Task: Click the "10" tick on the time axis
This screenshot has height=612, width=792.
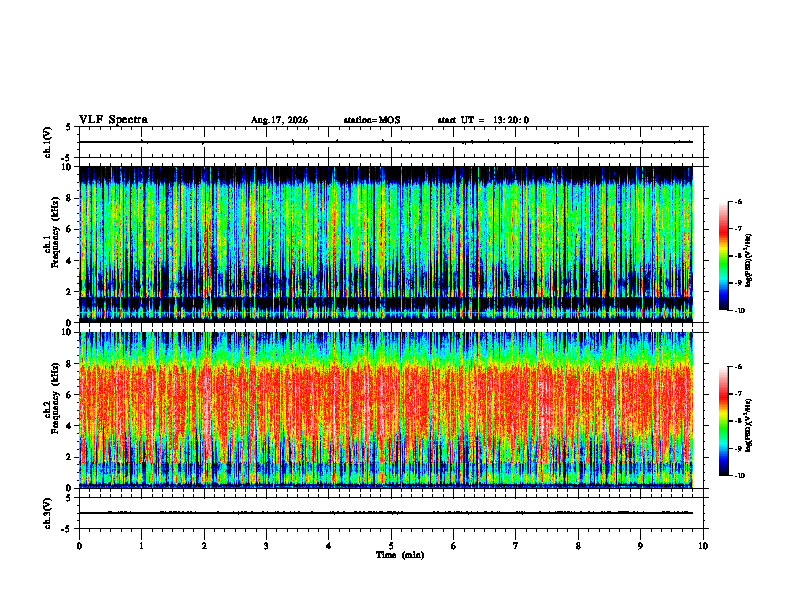Action: pyautogui.click(x=703, y=546)
